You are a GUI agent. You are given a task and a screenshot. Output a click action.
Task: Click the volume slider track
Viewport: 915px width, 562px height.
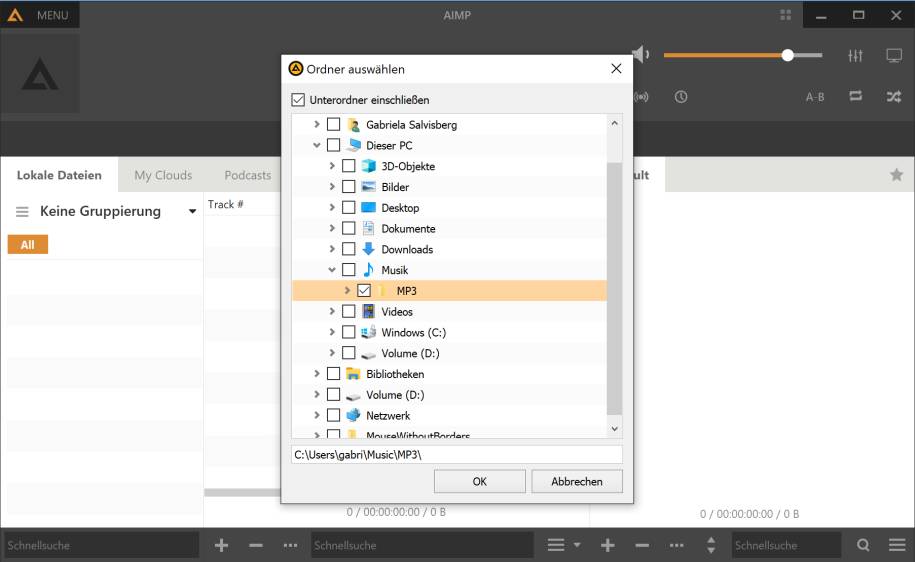click(x=740, y=55)
